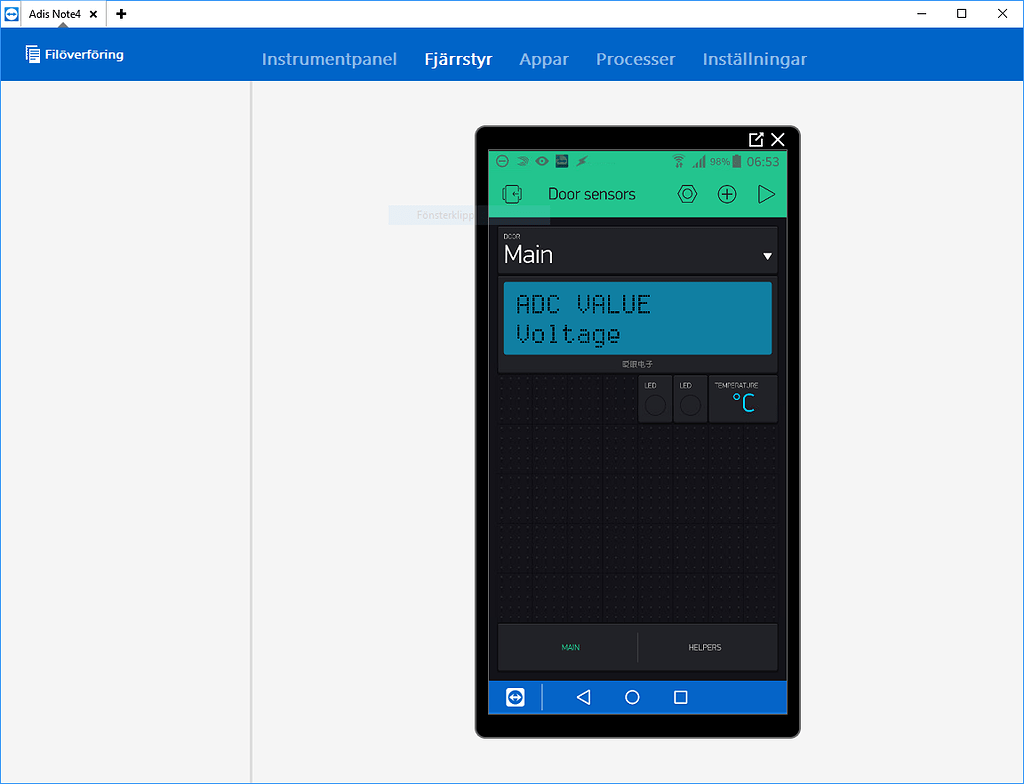
Task: Expand the screenshot window with the pop-out icon
Action: (757, 139)
